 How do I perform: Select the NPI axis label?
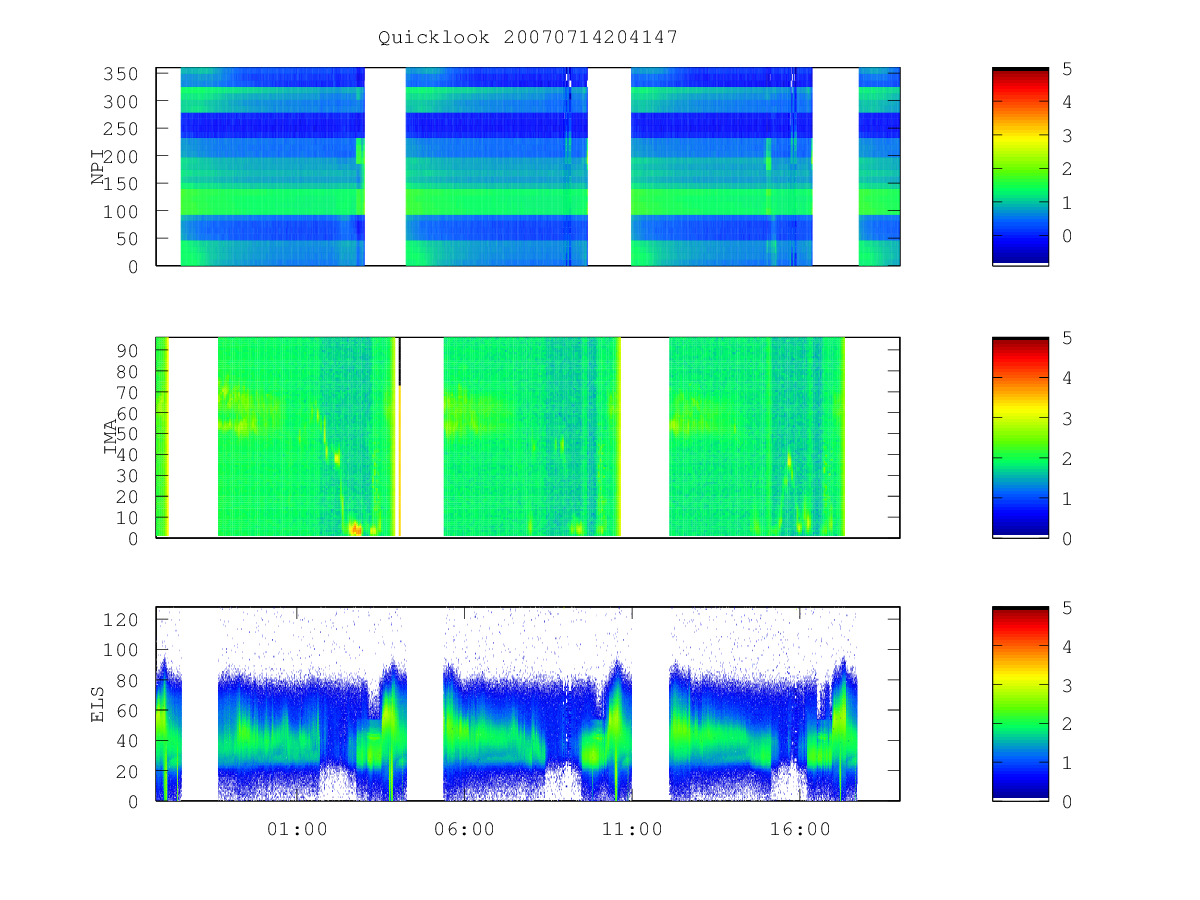(x=98, y=166)
